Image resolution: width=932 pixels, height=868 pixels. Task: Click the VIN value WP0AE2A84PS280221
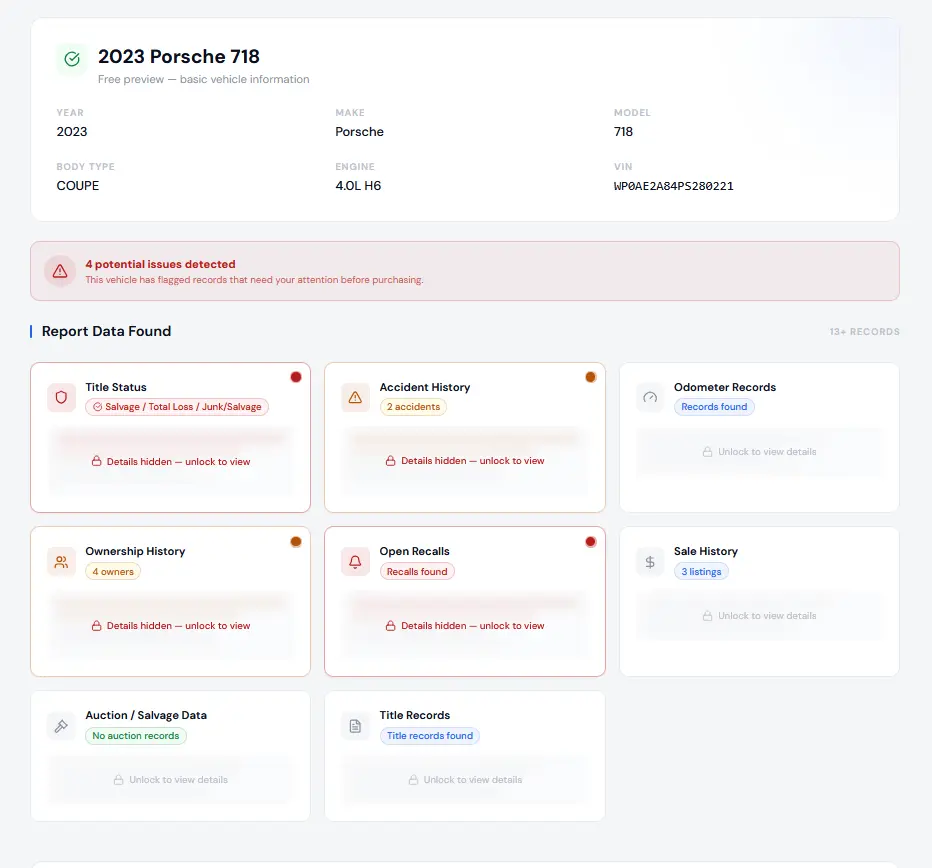click(673, 186)
